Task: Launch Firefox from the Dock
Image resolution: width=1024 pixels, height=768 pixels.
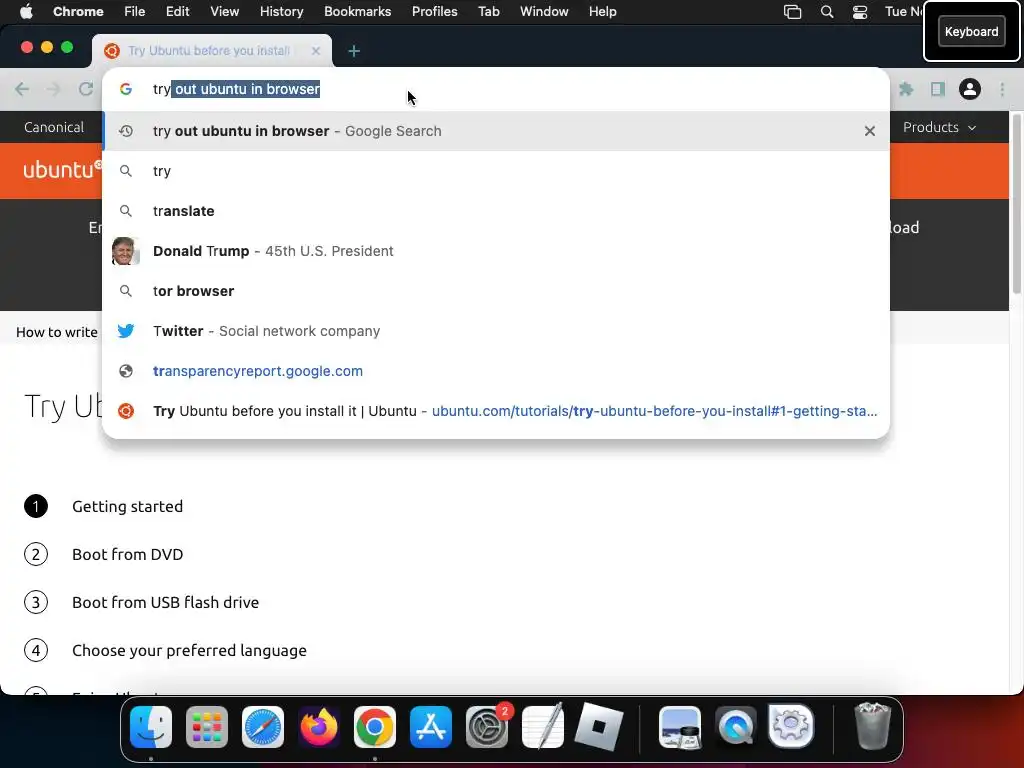Action: (319, 727)
